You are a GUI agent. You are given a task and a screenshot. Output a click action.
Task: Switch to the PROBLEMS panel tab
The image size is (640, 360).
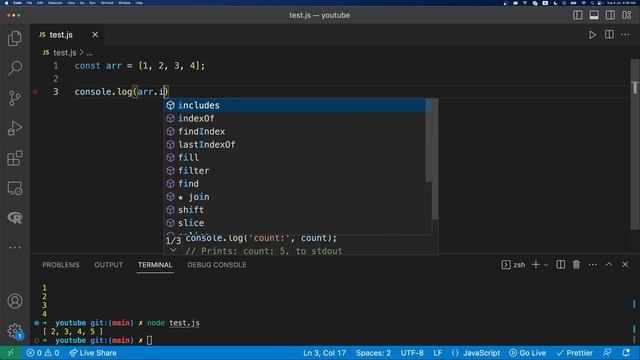click(x=61, y=265)
